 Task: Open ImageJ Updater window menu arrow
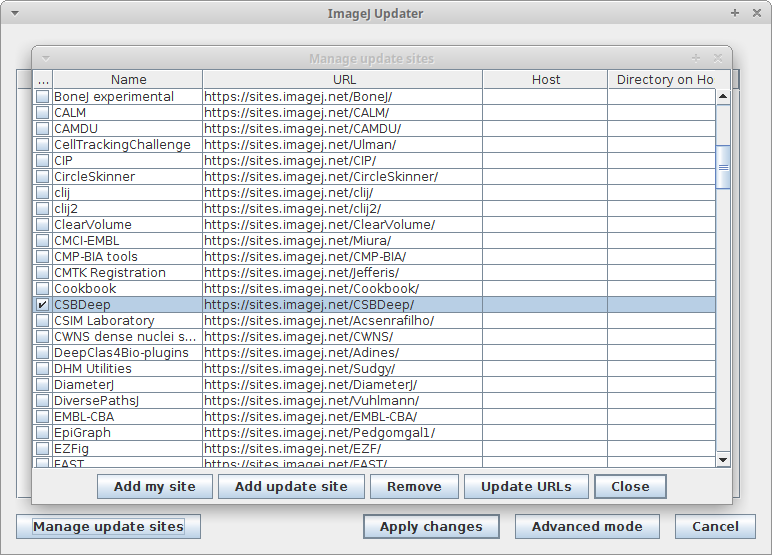15,13
